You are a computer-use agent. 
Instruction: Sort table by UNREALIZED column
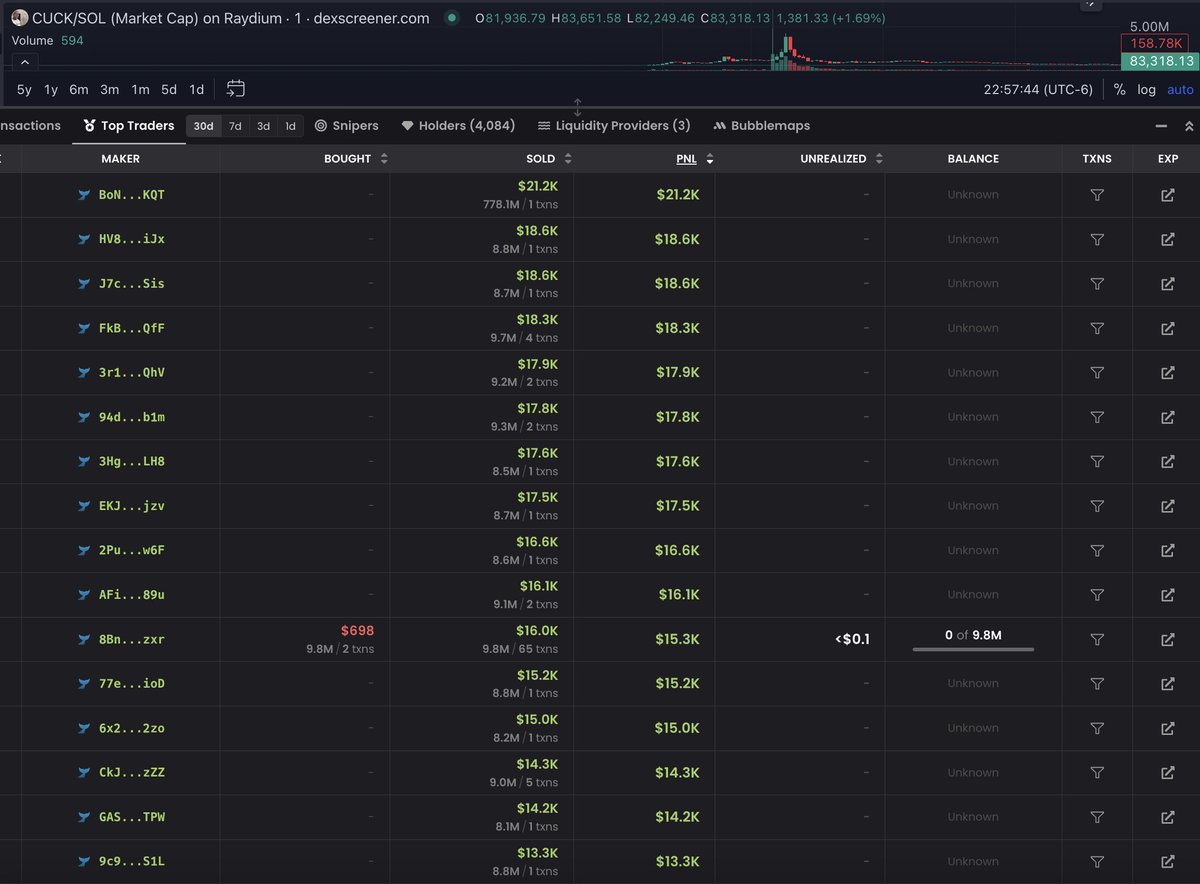(x=842, y=159)
